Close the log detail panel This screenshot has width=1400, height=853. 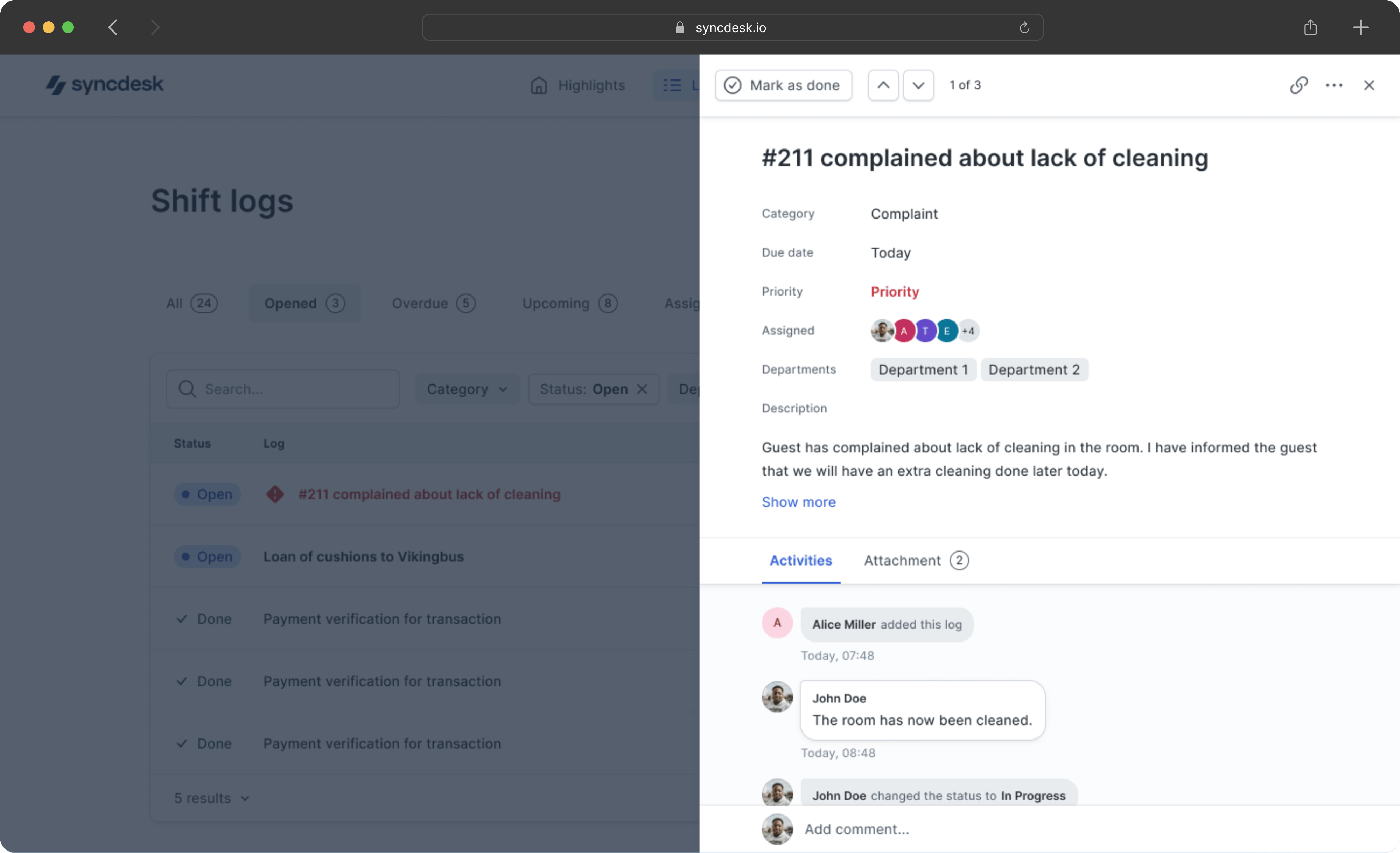point(1369,85)
